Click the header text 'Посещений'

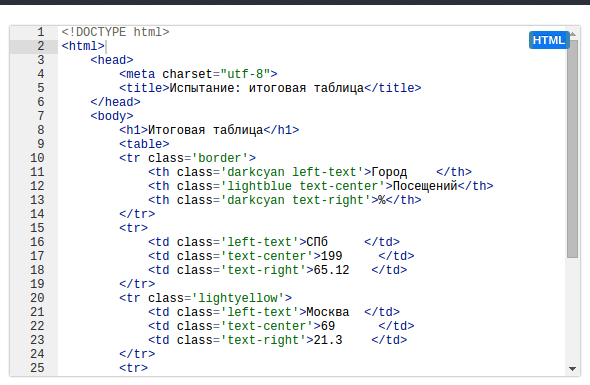pyautogui.click(x=425, y=186)
